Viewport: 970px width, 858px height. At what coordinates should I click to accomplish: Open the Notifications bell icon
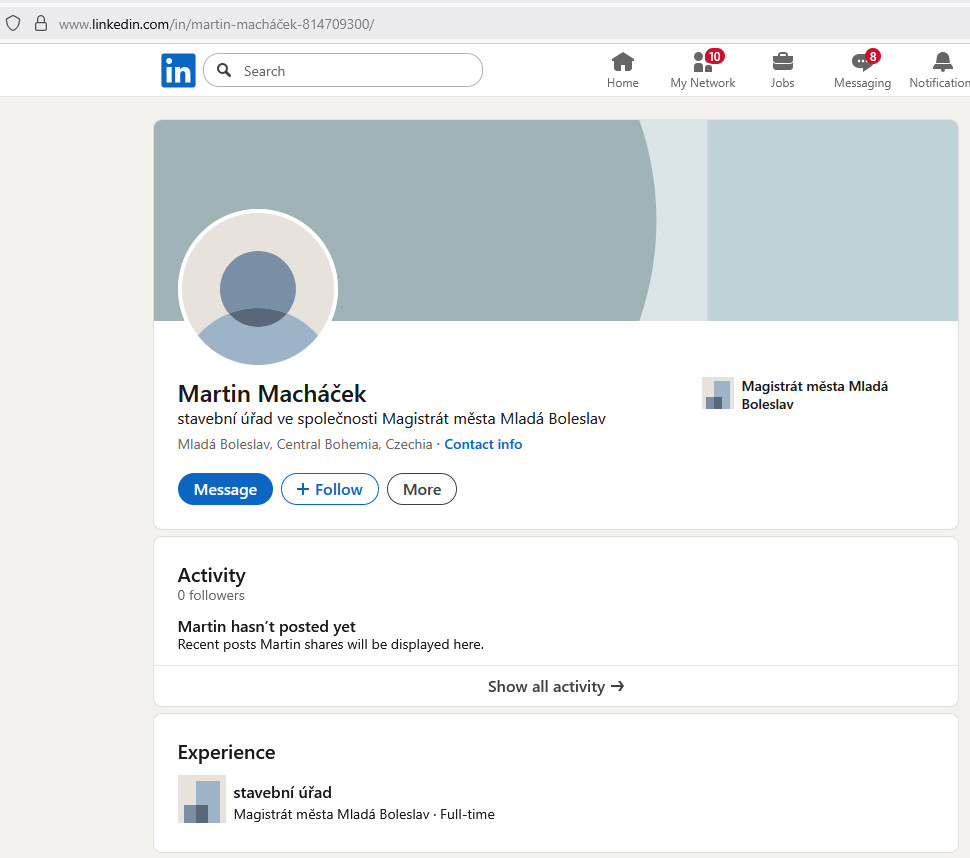pyautogui.click(x=941, y=62)
